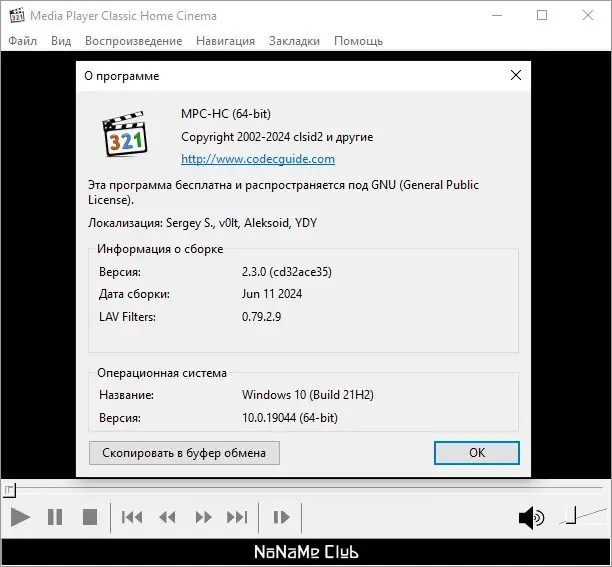Image resolution: width=612 pixels, height=567 pixels.
Task: Click the Pause button
Action: [55, 517]
